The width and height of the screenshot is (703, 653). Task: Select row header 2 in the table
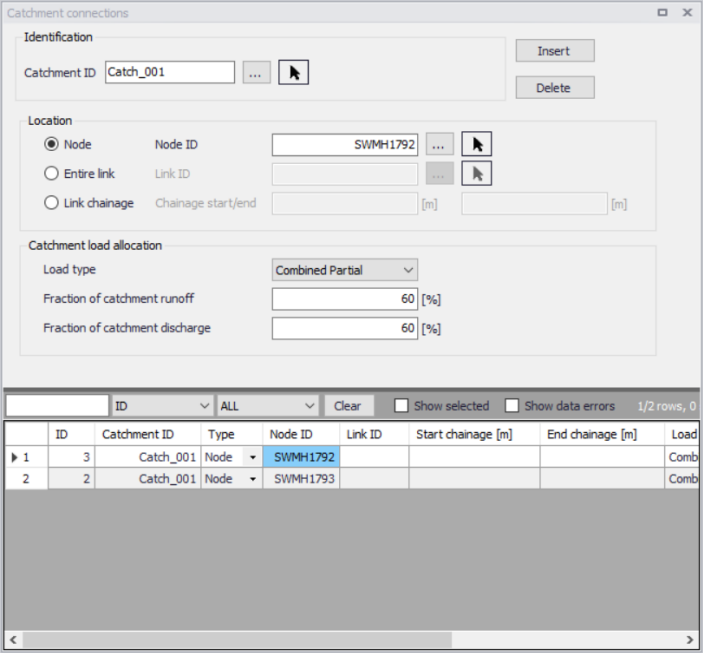(x=26, y=479)
